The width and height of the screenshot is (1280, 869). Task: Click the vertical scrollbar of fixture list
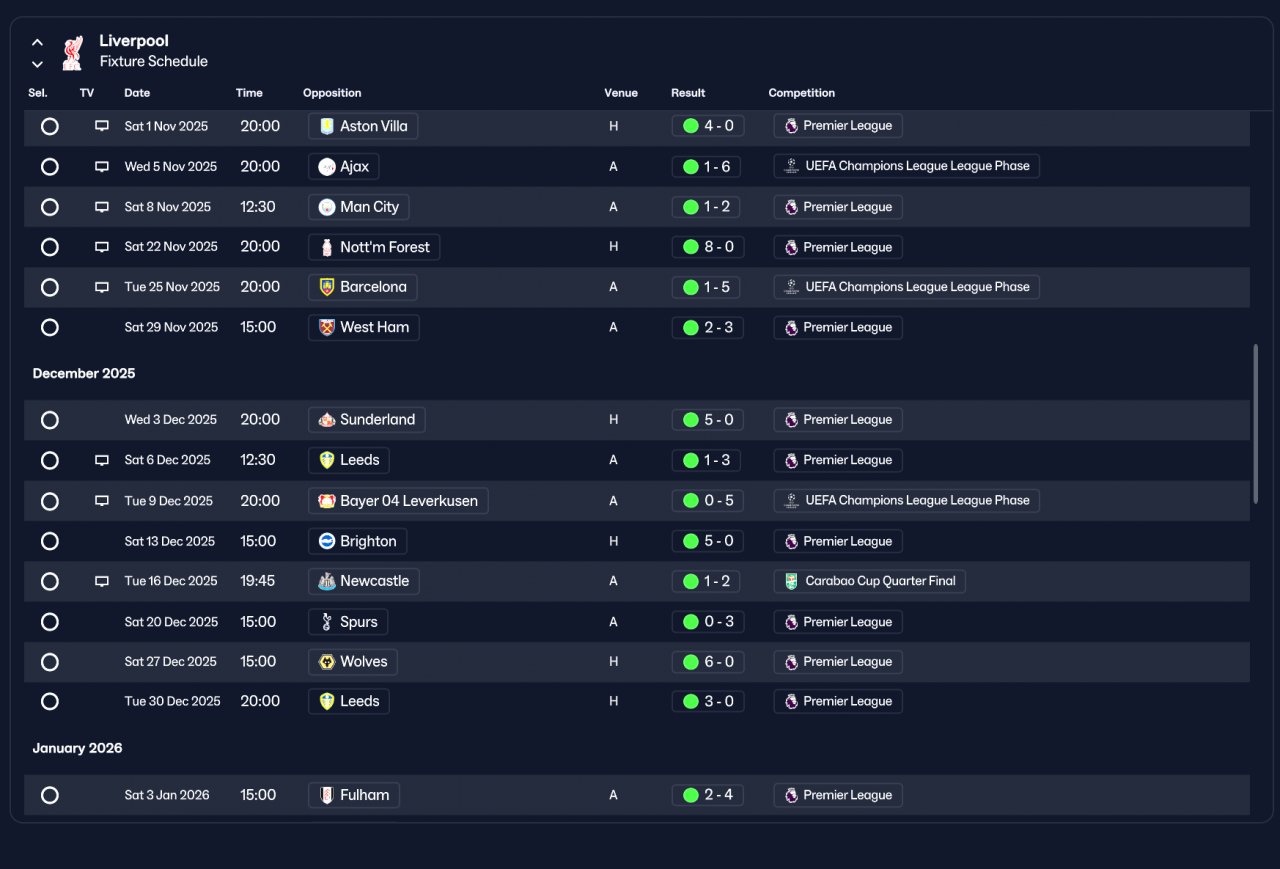[x=1255, y=423]
